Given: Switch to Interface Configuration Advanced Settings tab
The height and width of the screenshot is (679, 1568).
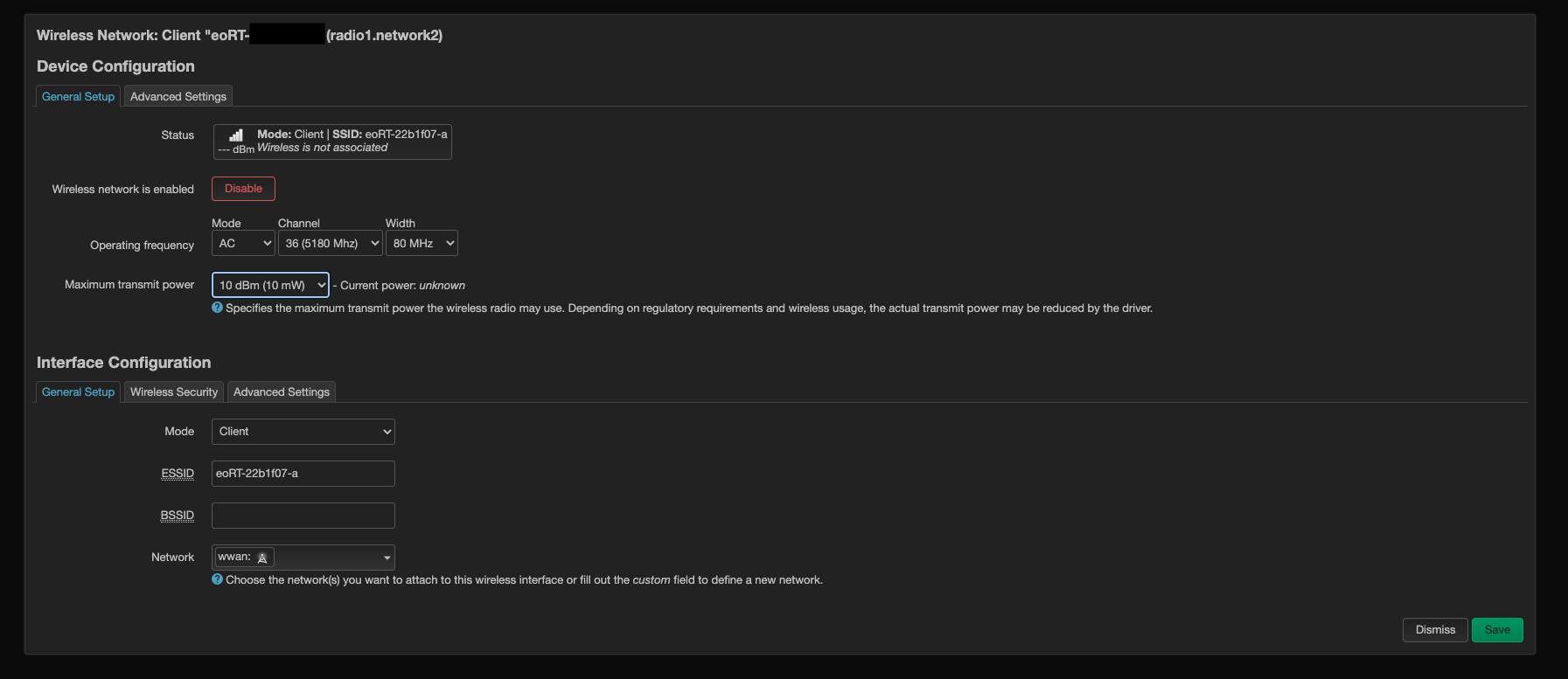Looking at the screenshot, I should tap(281, 391).
